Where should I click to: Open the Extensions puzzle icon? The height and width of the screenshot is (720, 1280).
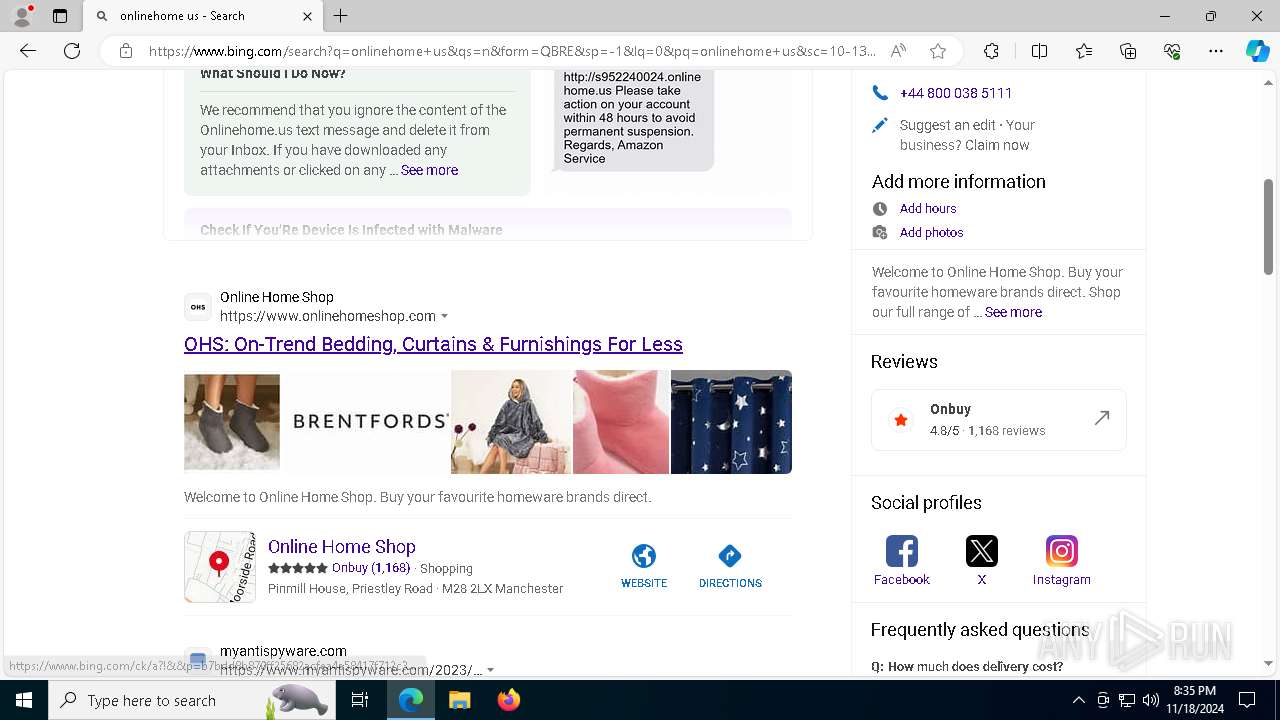(x=991, y=51)
